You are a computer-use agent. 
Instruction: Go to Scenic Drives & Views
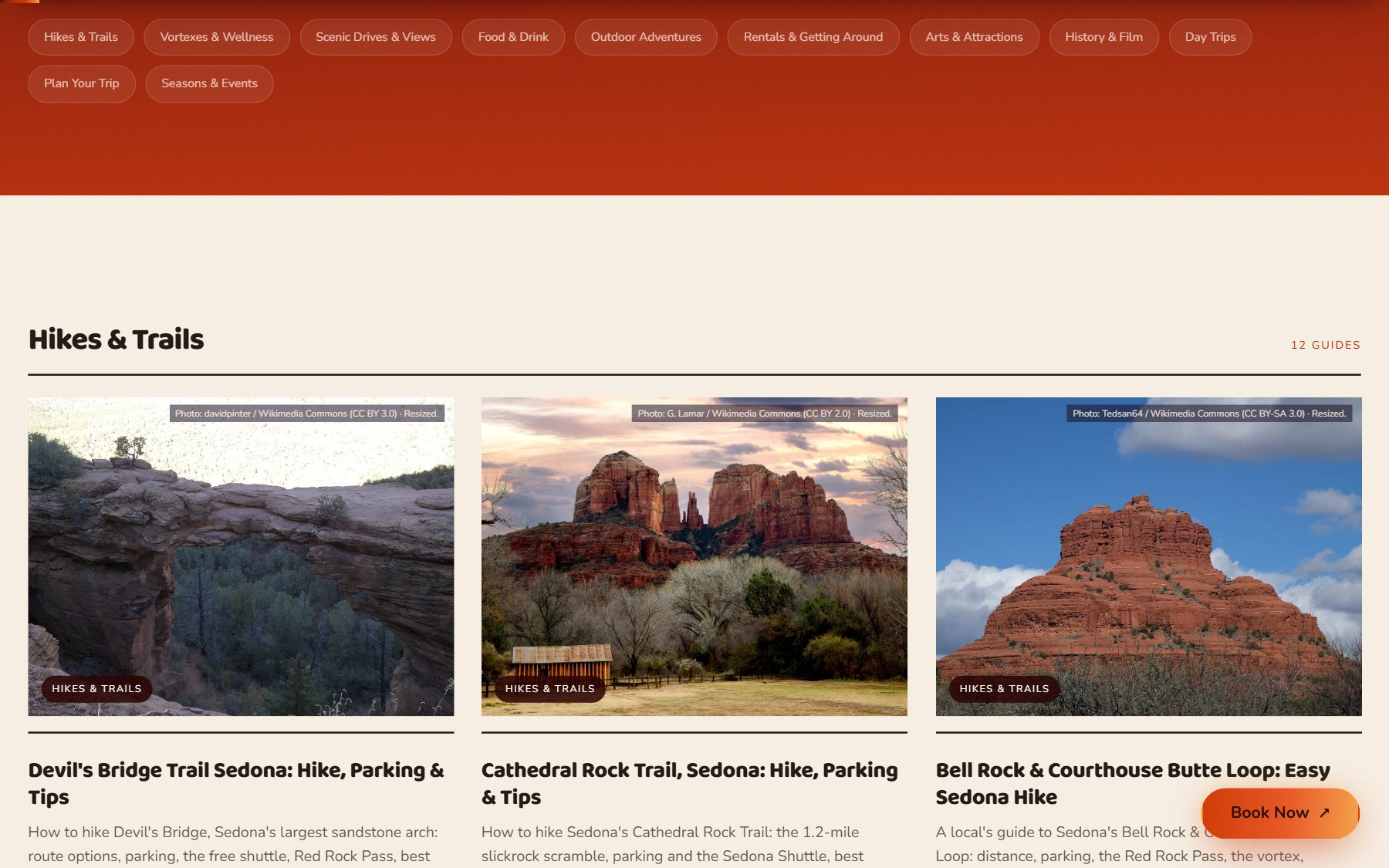[376, 37]
